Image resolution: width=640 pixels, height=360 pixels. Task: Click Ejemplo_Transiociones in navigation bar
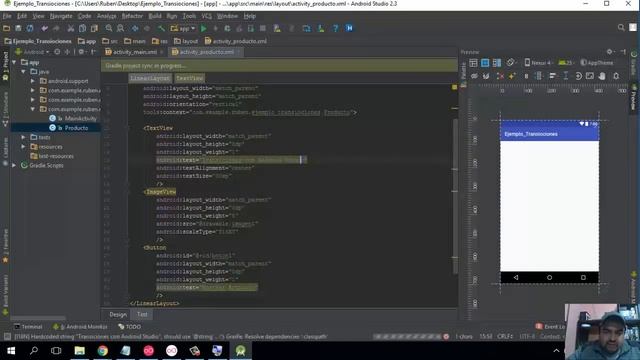[38, 41]
